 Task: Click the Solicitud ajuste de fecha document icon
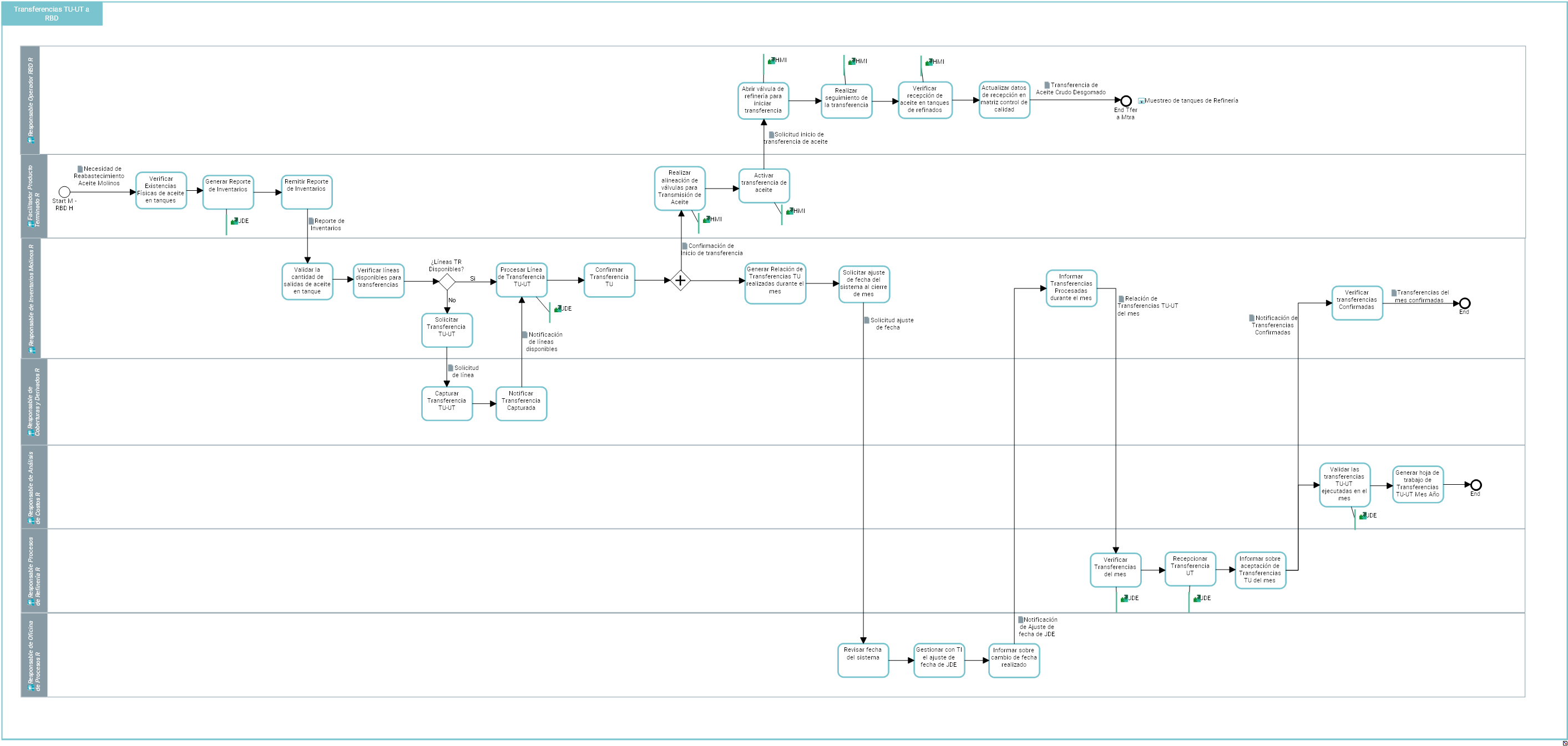point(867,321)
